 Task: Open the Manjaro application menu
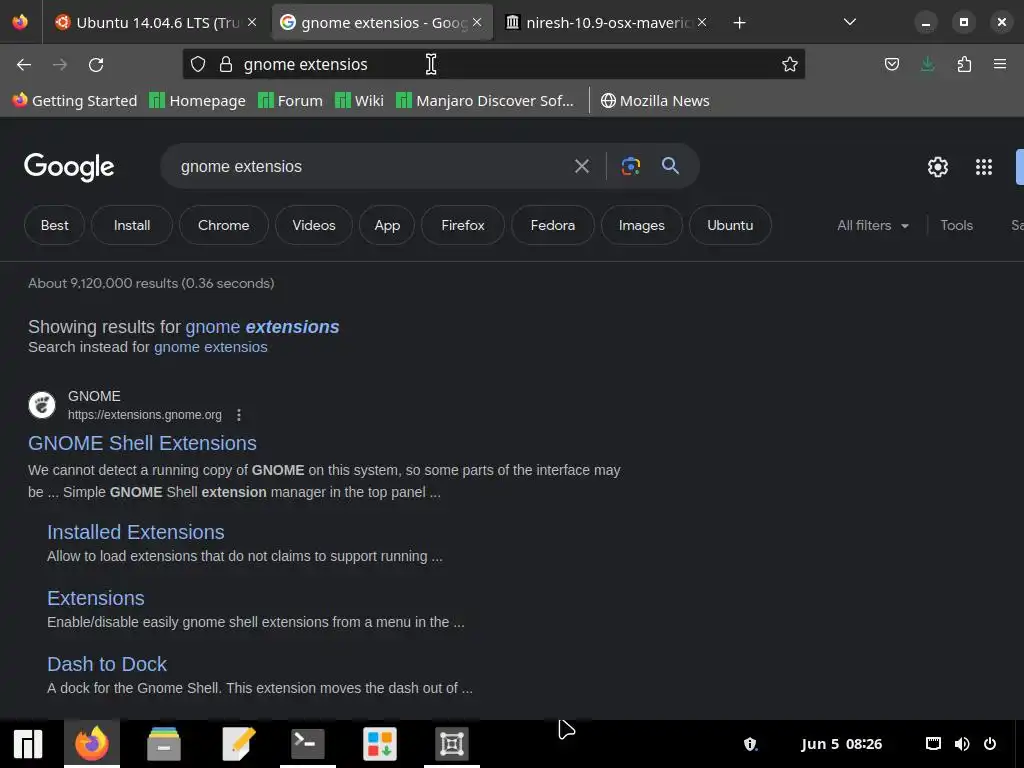(x=28, y=744)
